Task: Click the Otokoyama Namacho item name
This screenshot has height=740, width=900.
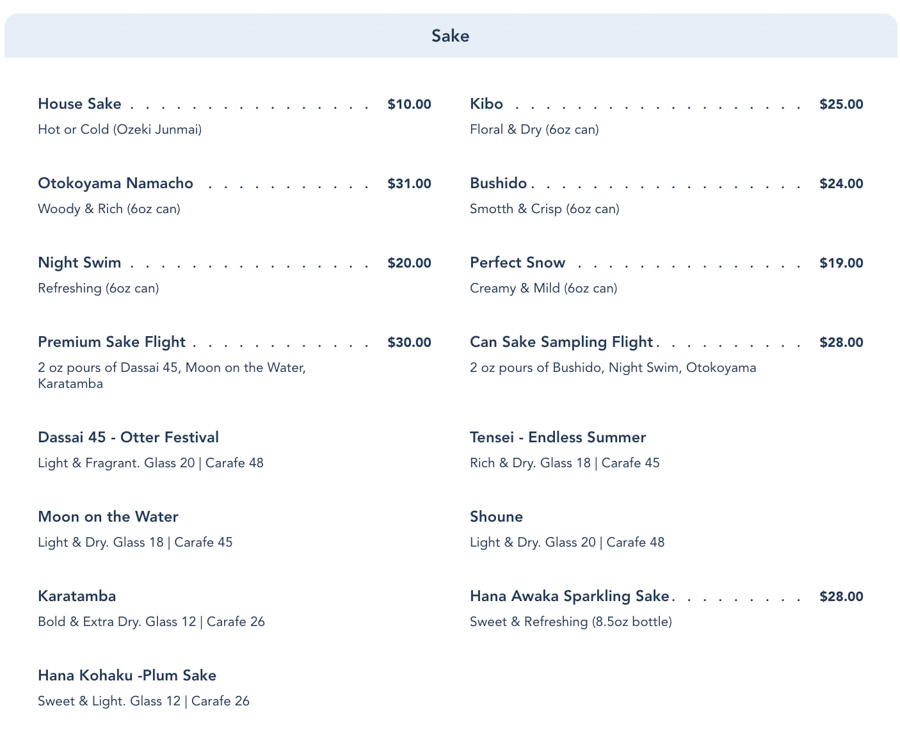Action: point(116,183)
